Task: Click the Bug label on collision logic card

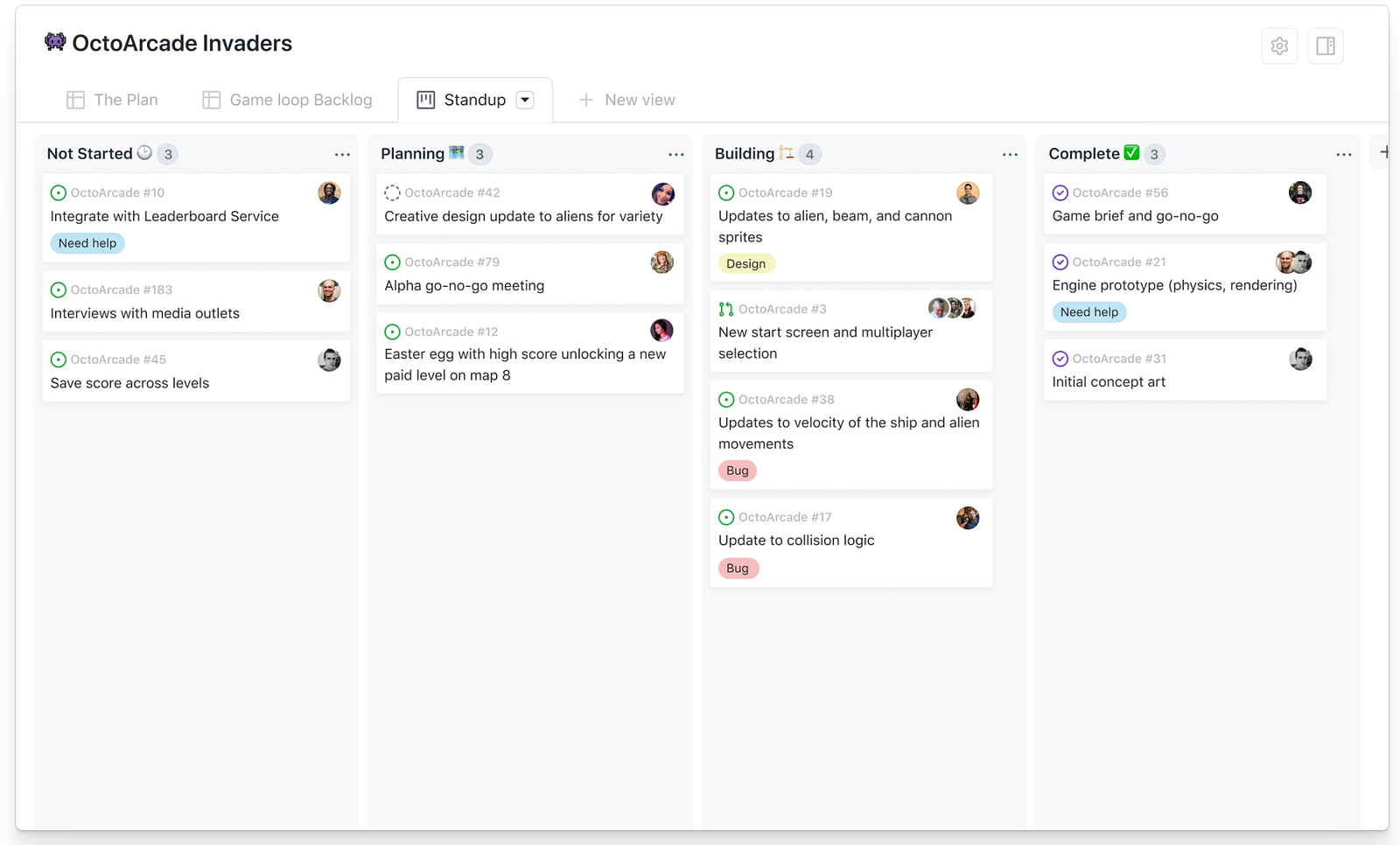Action: pos(738,569)
